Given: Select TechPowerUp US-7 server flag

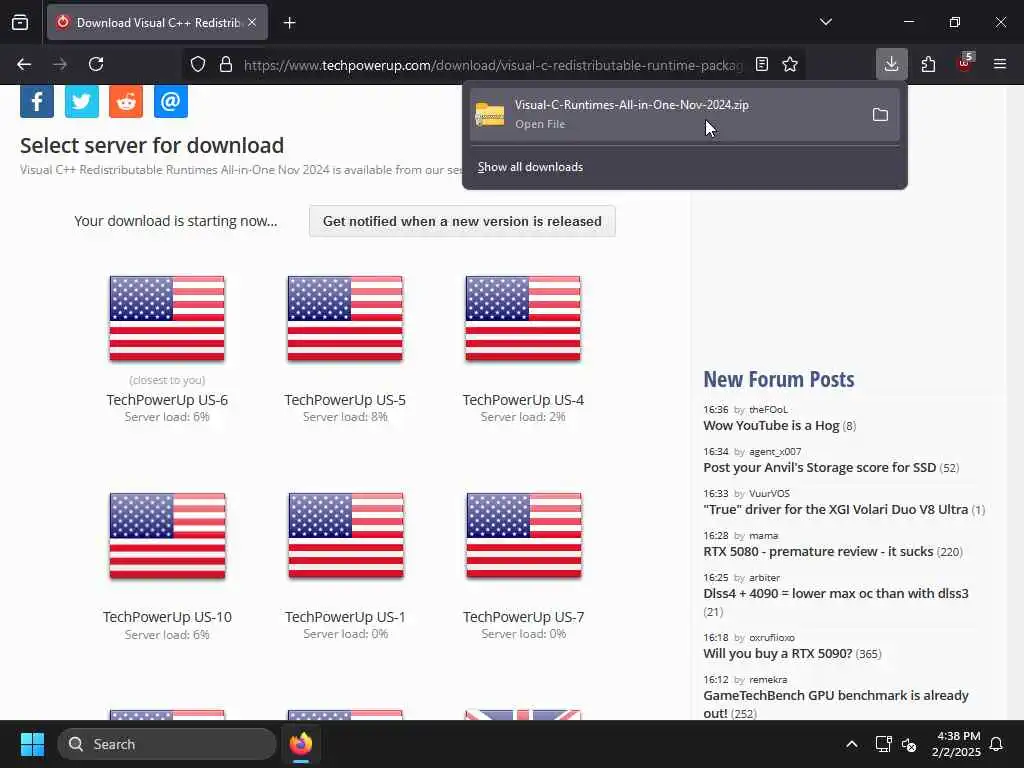Looking at the screenshot, I should click(x=524, y=536).
